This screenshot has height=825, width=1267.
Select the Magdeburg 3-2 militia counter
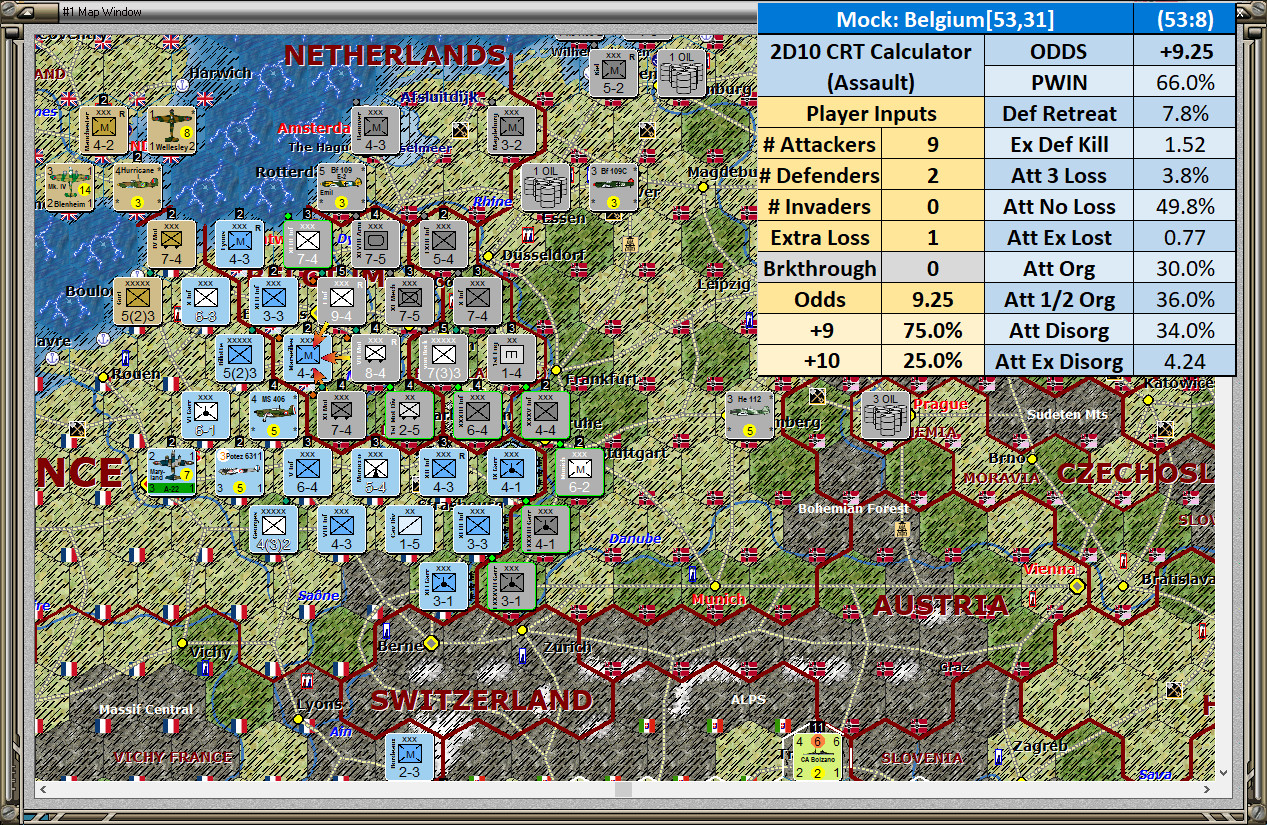(512, 131)
